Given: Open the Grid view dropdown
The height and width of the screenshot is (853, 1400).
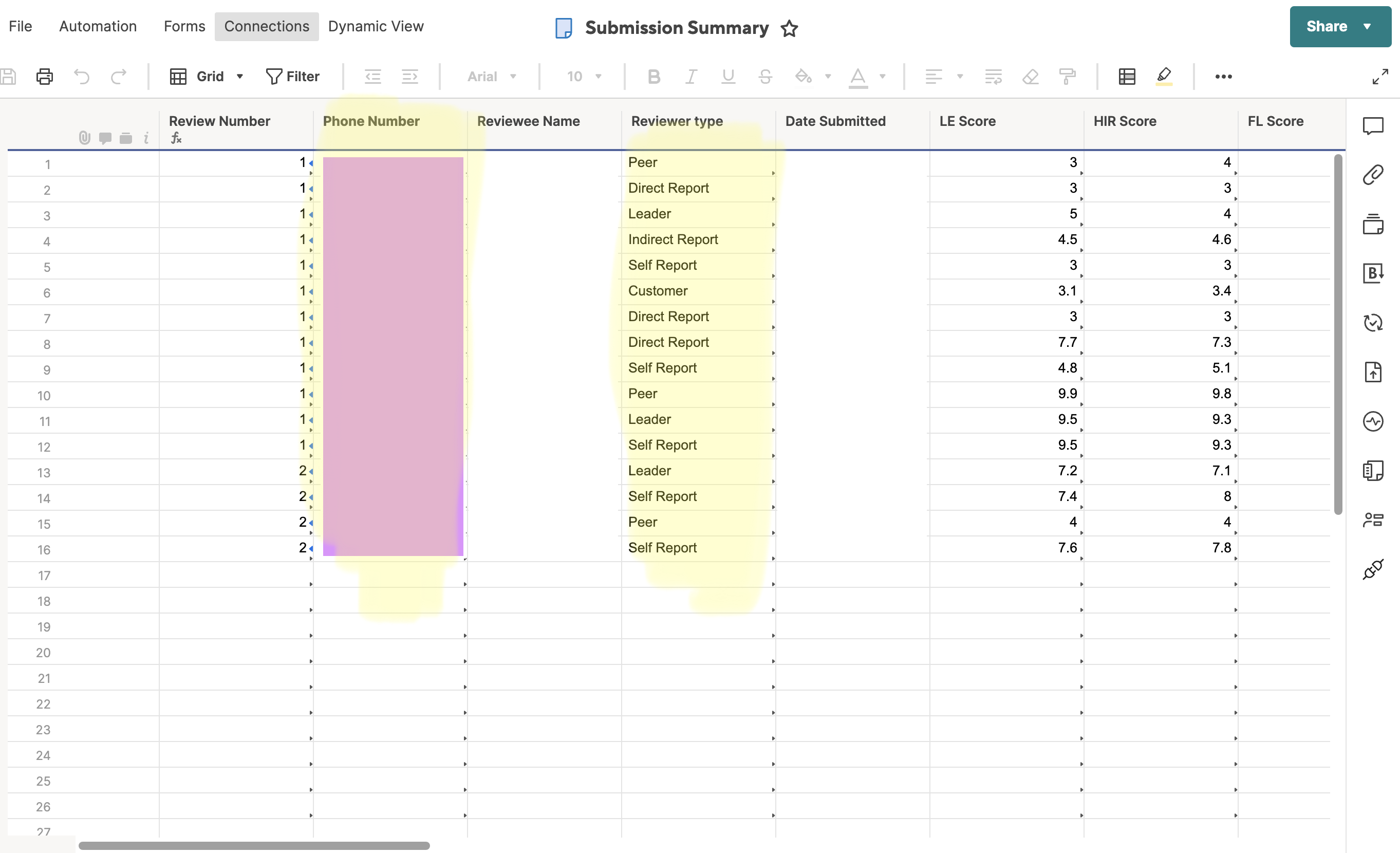Looking at the screenshot, I should [207, 76].
